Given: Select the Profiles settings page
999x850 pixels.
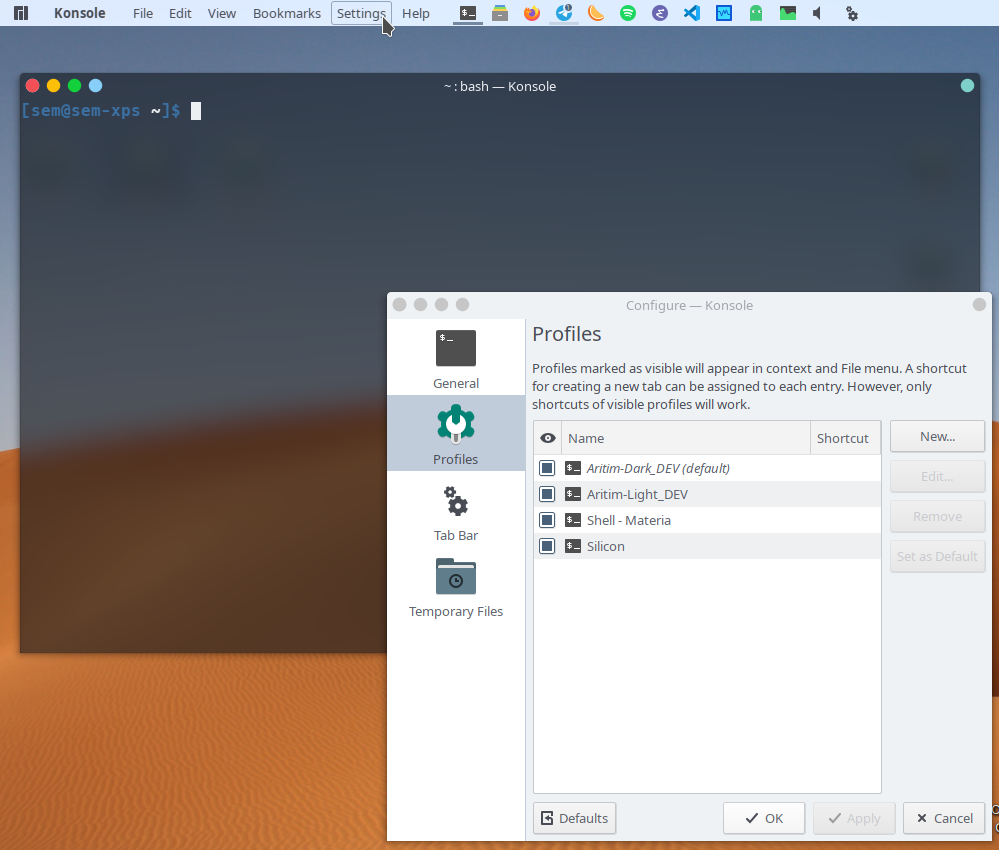Looking at the screenshot, I should pos(456,433).
